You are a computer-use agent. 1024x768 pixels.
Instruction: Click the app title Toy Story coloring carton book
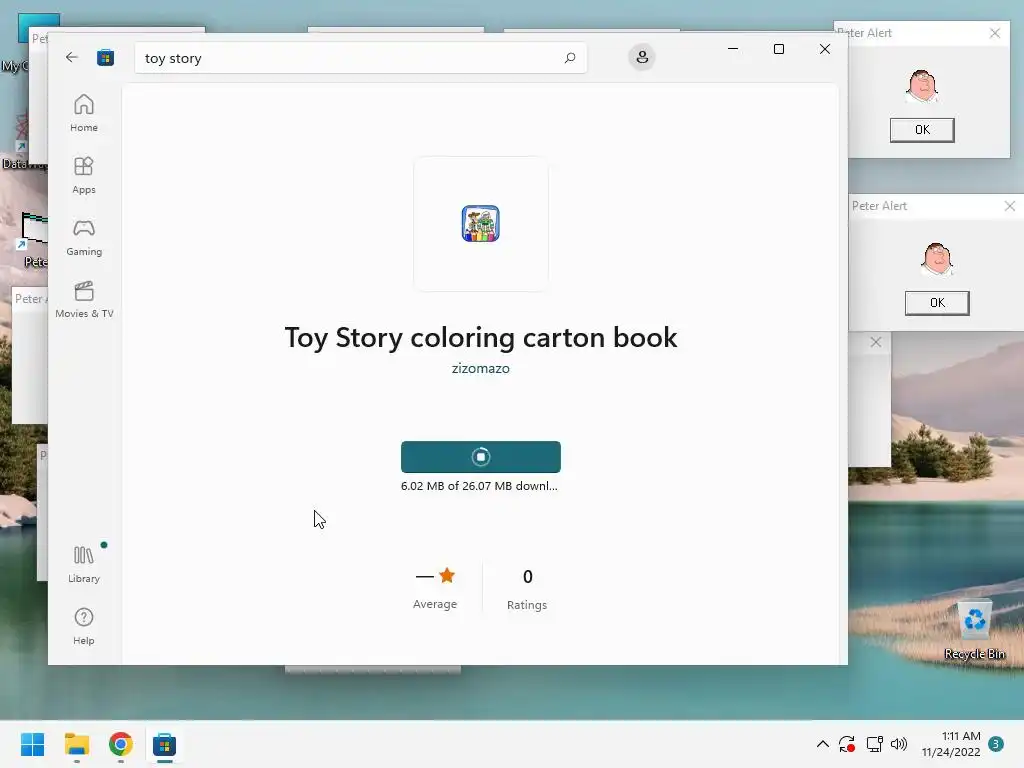481,338
